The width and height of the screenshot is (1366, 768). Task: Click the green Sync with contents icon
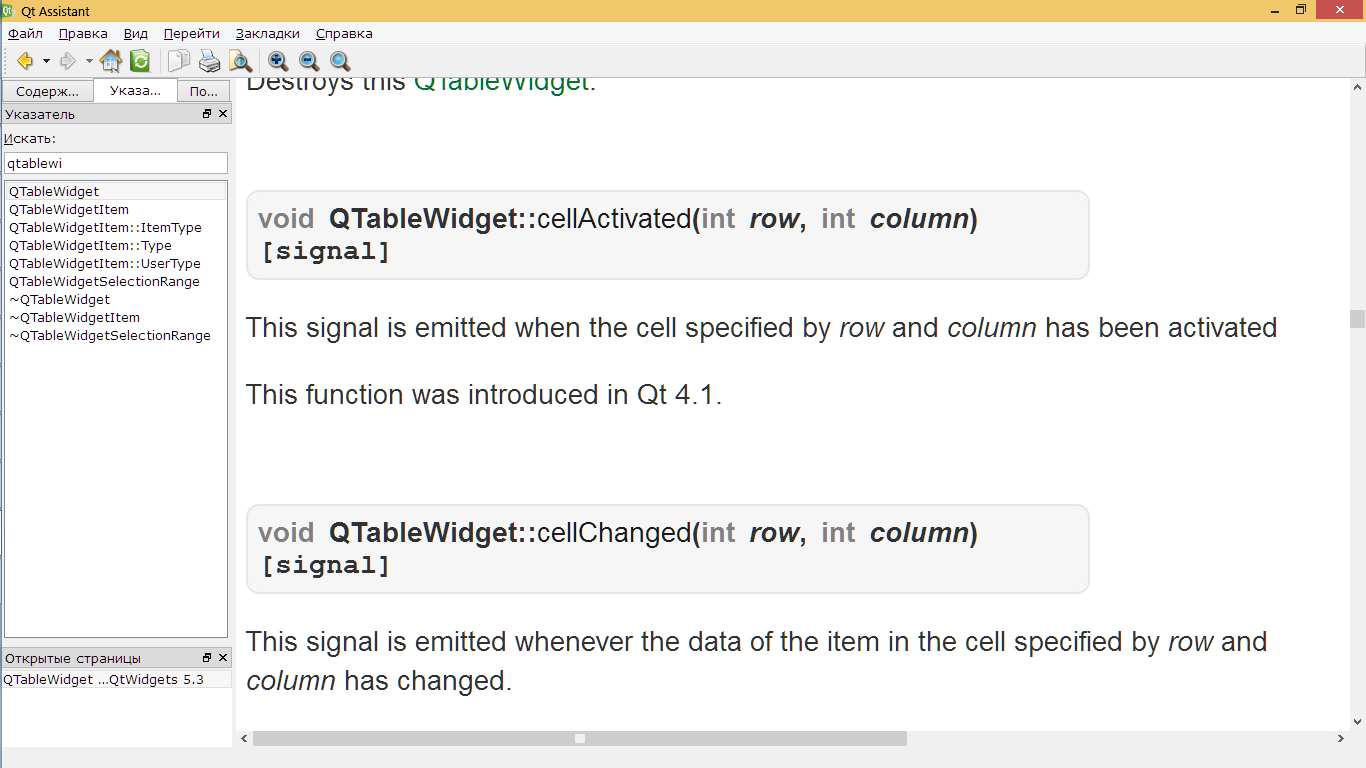(140, 61)
